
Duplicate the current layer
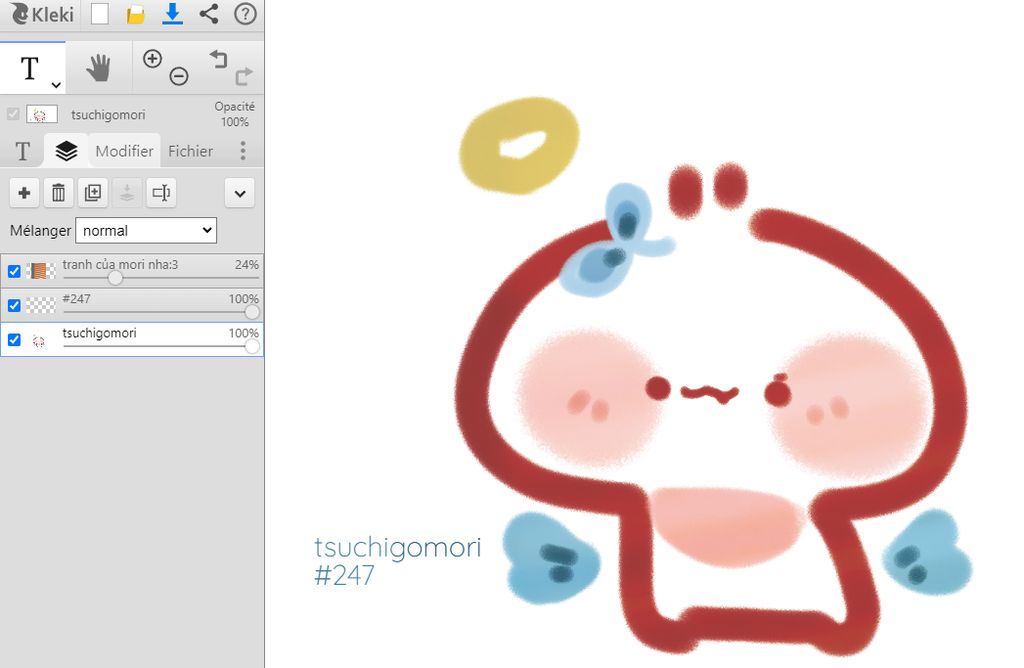[x=93, y=193]
